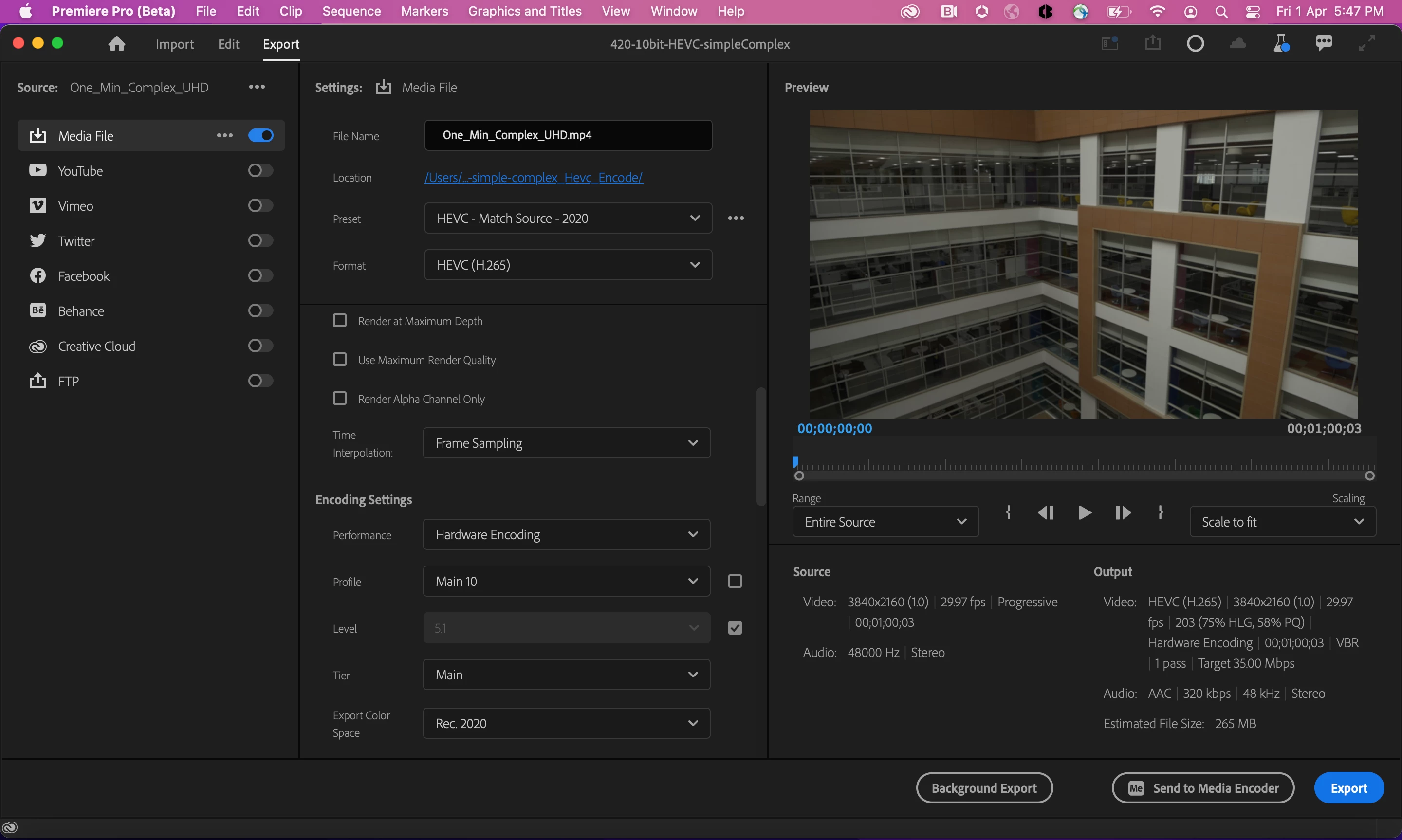Open the Preset dropdown
The width and height of the screenshot is (1402, 840).
pos(568,219)
